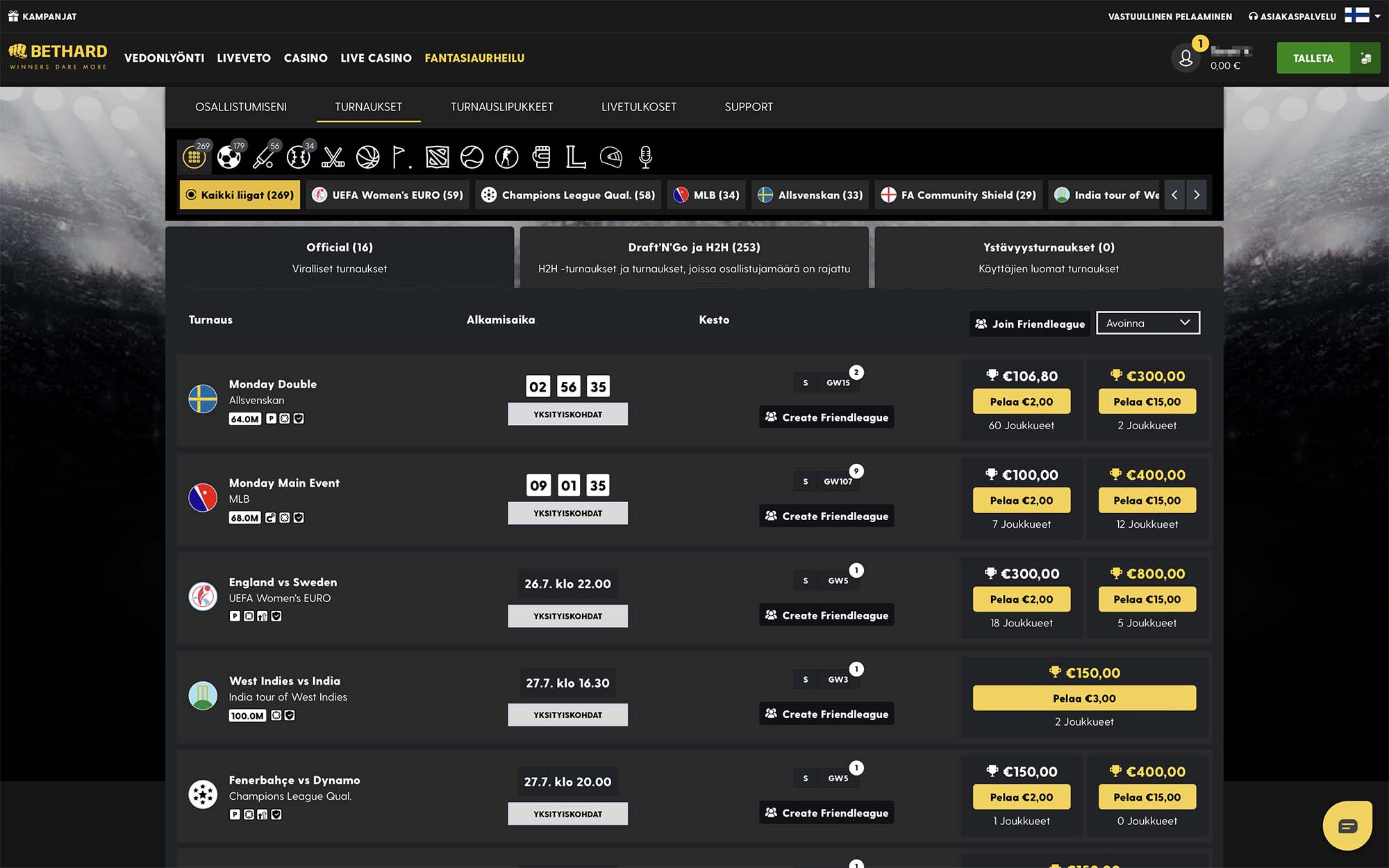Open Yksityiskohdat for Monday Double
This screenshot has height=868, width=1389.
coord(567,415)
